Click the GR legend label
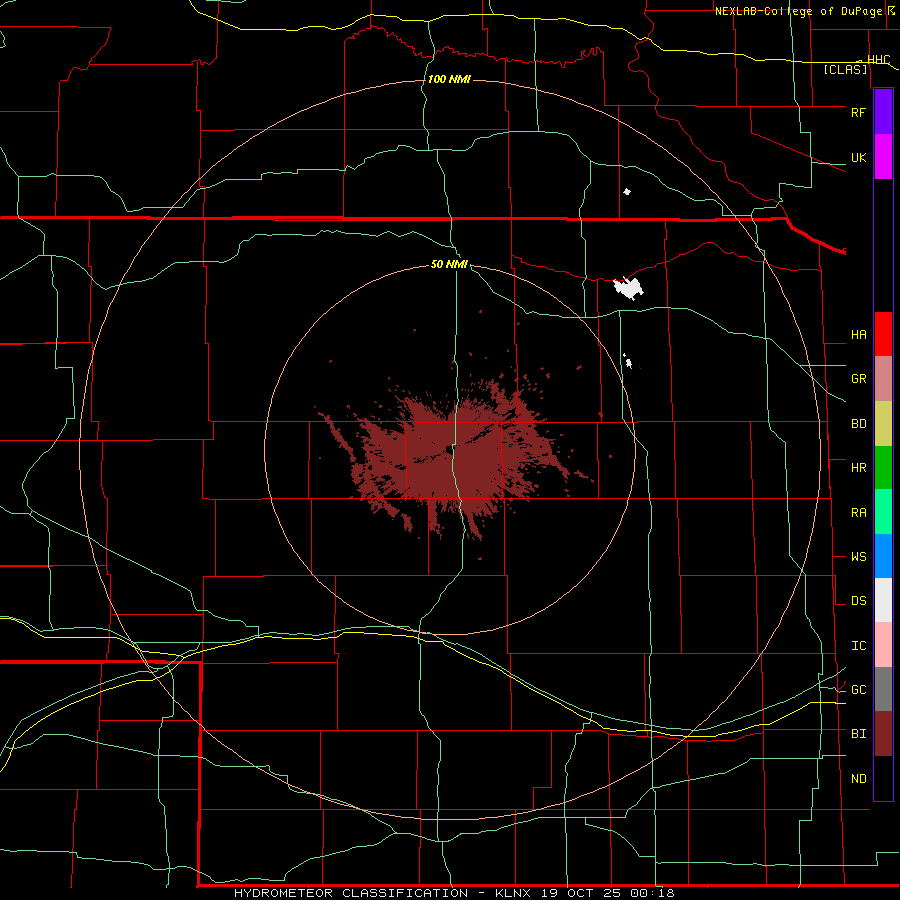This screenshot has width=900, height=900. 858,379
